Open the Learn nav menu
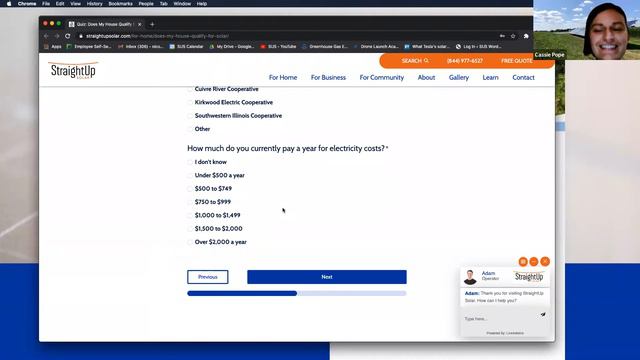 (x=490, y=78)
